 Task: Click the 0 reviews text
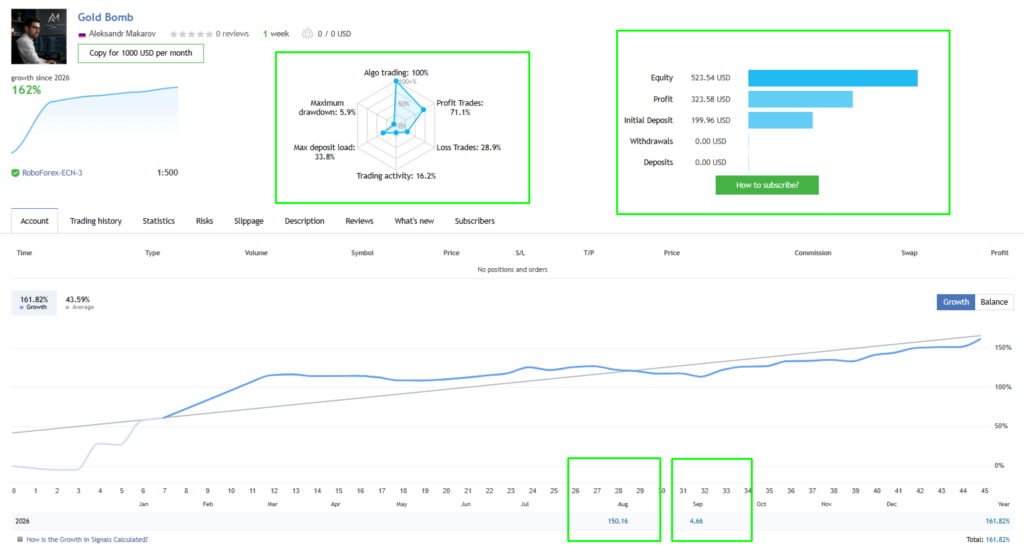pyautogui.click(x=232, y=34)
